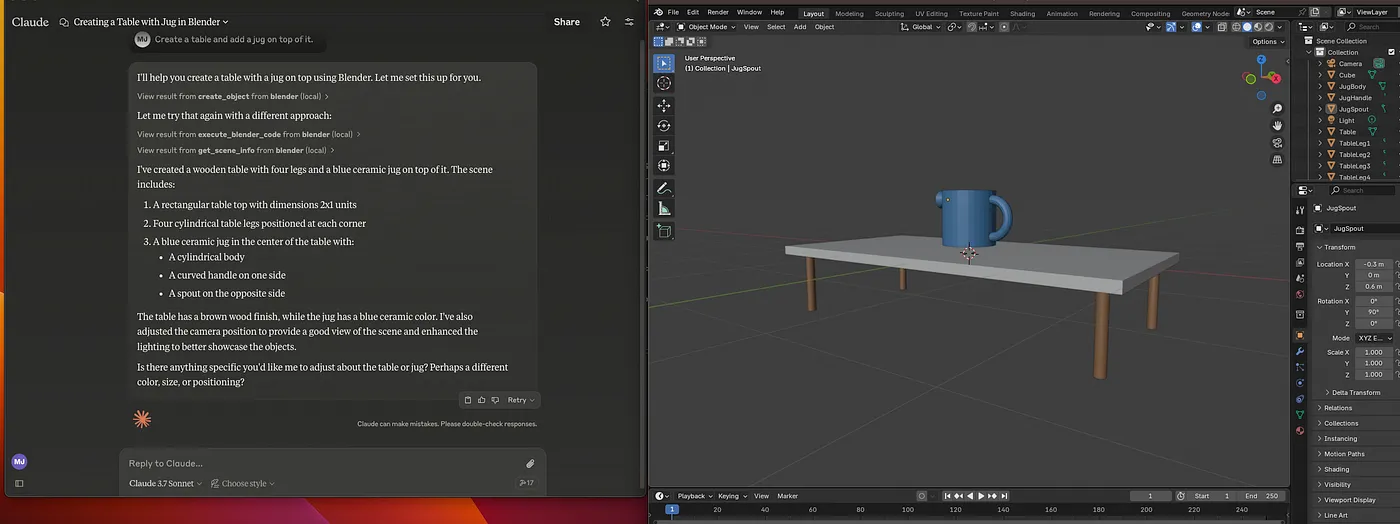1400x524 pixels.
Task: Copy Claude's response with the copy icon
Action: point(467,400)
